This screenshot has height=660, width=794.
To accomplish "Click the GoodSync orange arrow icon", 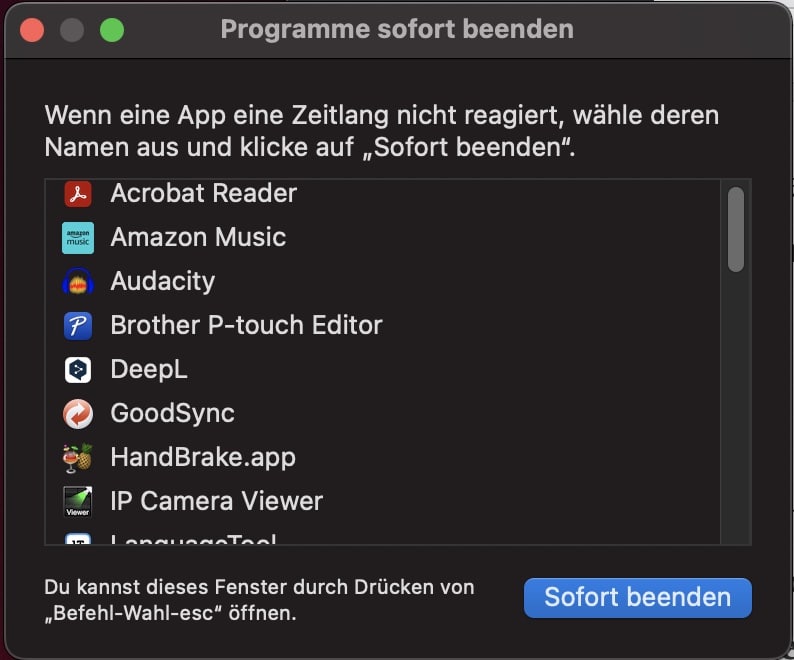I will coord(78,413).
